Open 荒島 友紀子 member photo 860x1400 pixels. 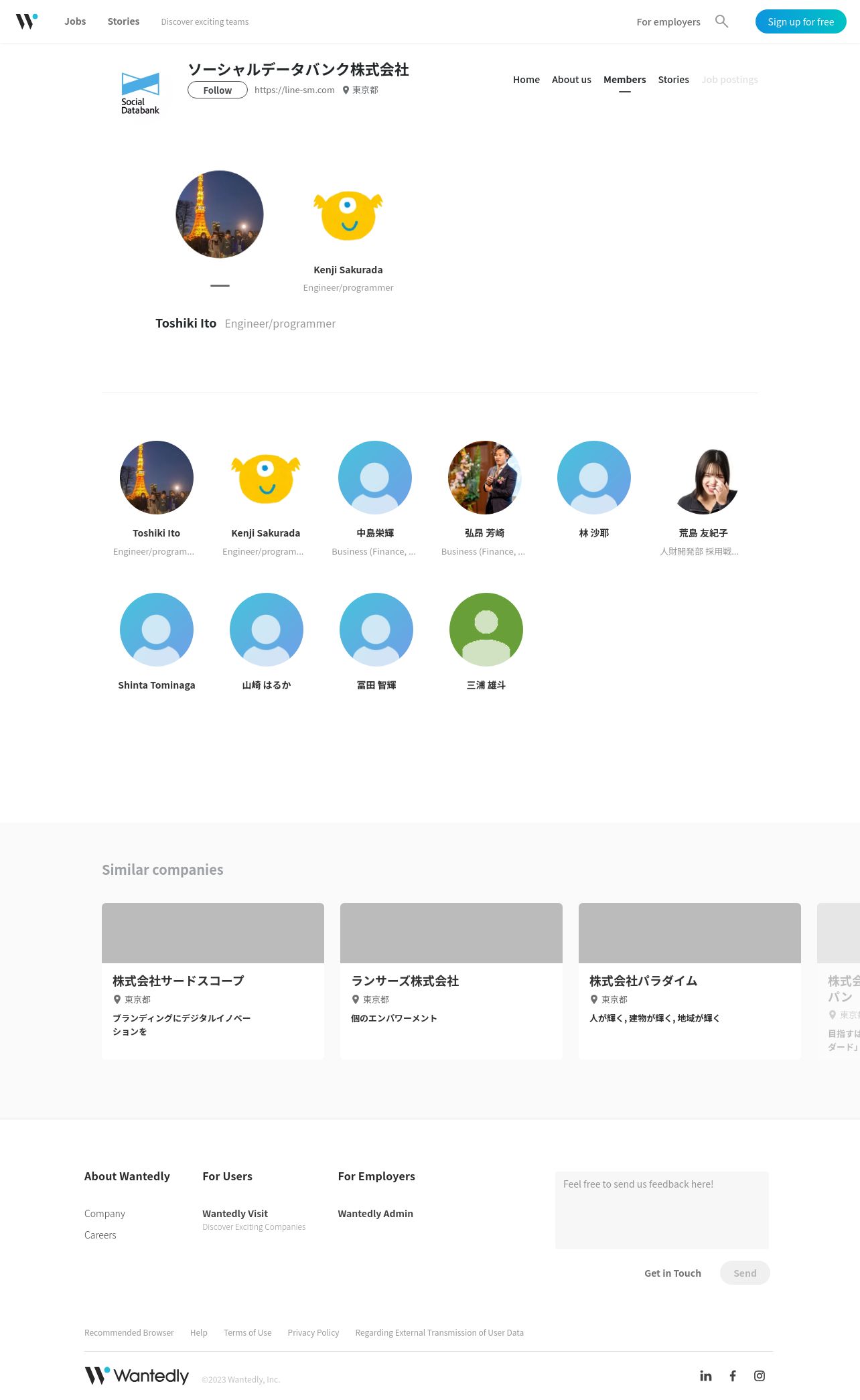pyautogui.click(x=703, y=478)
